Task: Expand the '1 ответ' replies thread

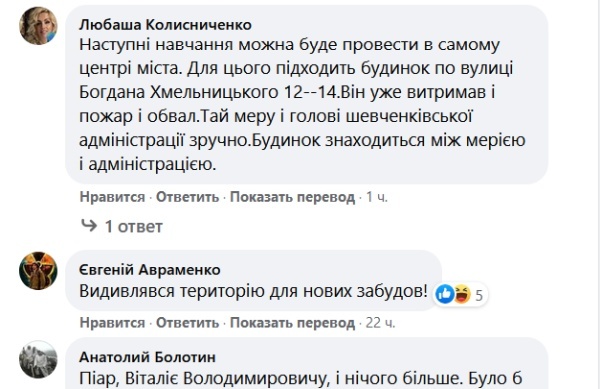Action: click(134, 226)
